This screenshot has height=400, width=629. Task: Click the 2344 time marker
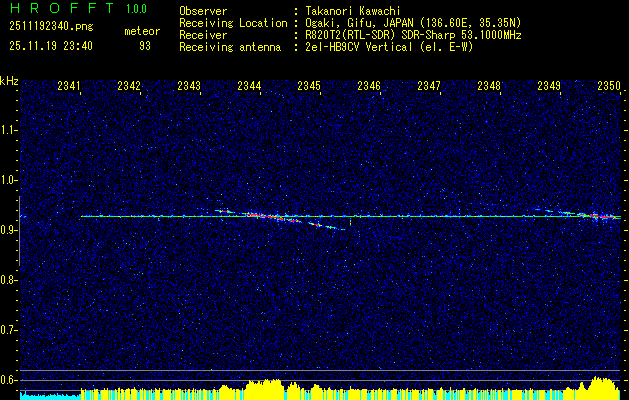[x=249, y=85]
